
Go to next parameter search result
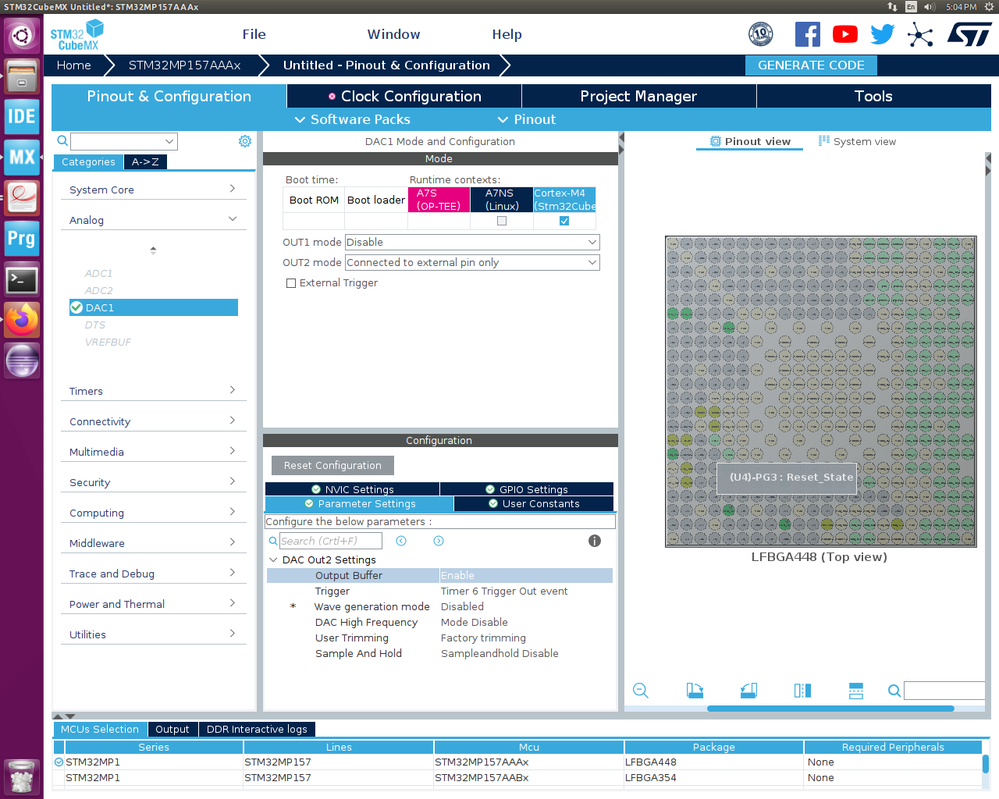click(438, 541)
